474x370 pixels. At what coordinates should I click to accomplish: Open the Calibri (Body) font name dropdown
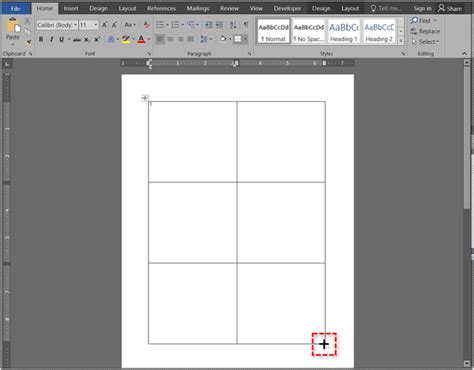76,25
